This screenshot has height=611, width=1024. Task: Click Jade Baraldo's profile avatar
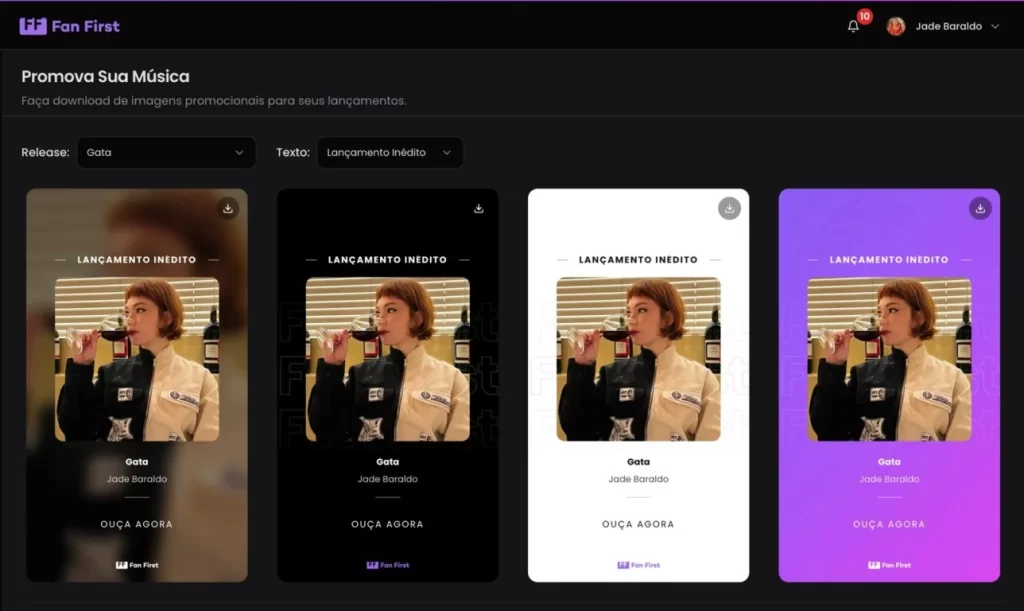[896, 26]
